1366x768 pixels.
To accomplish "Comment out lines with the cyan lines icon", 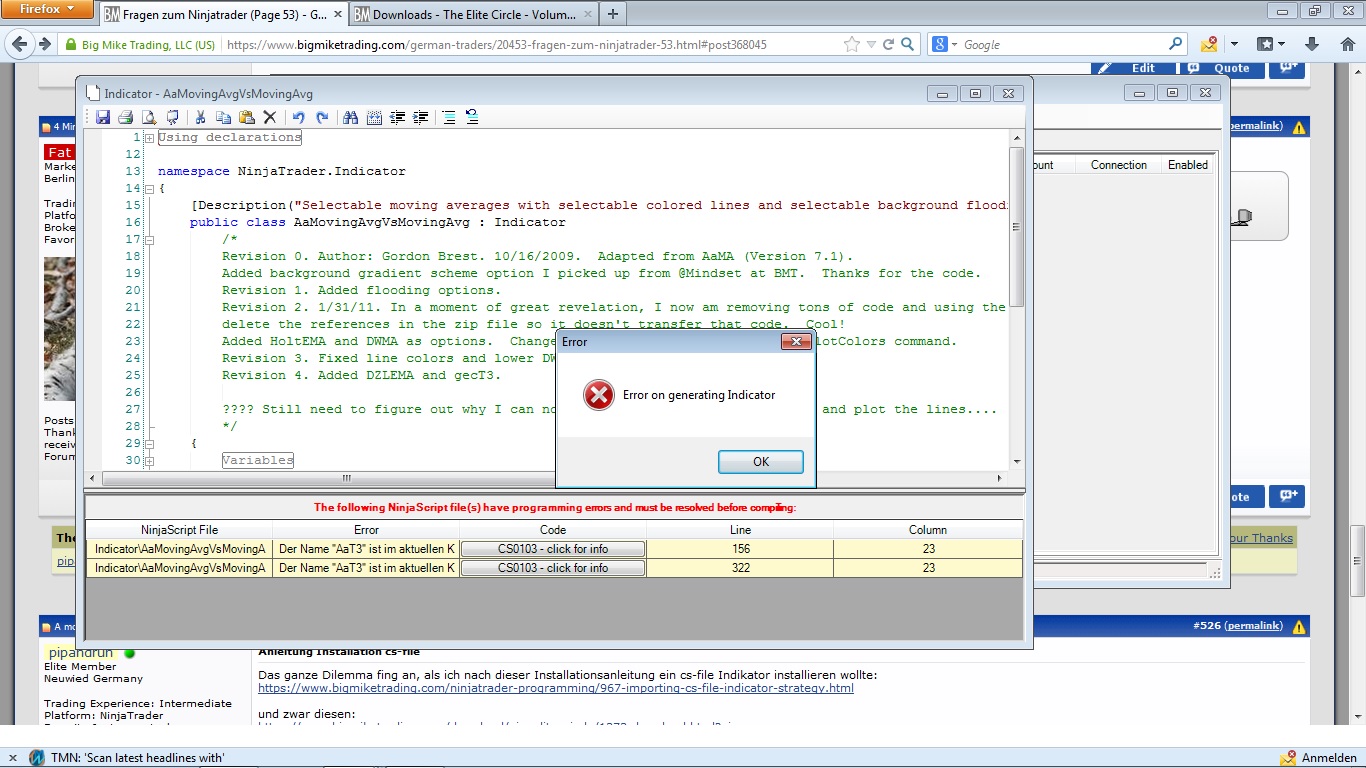I will click(449, 117).
